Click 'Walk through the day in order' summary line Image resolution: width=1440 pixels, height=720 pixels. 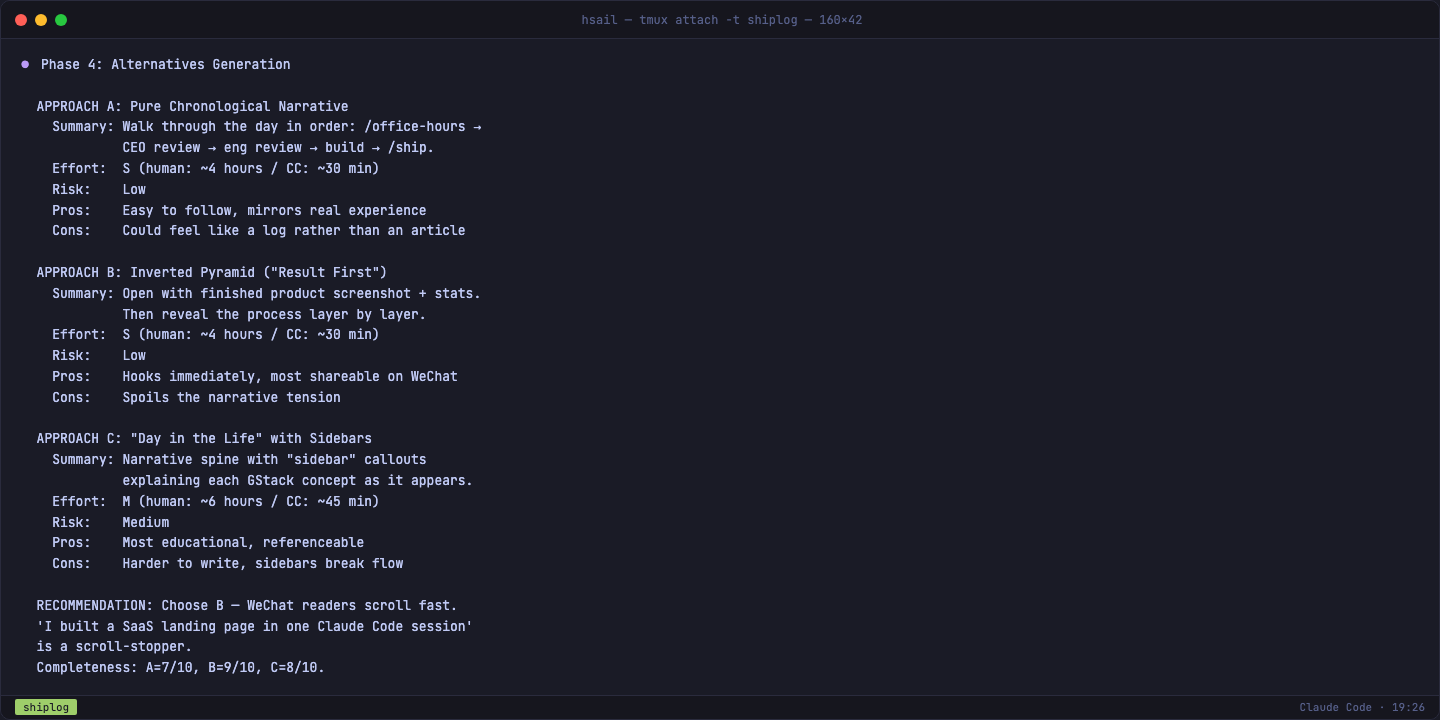pyautogui.click(x=302, y=127)
